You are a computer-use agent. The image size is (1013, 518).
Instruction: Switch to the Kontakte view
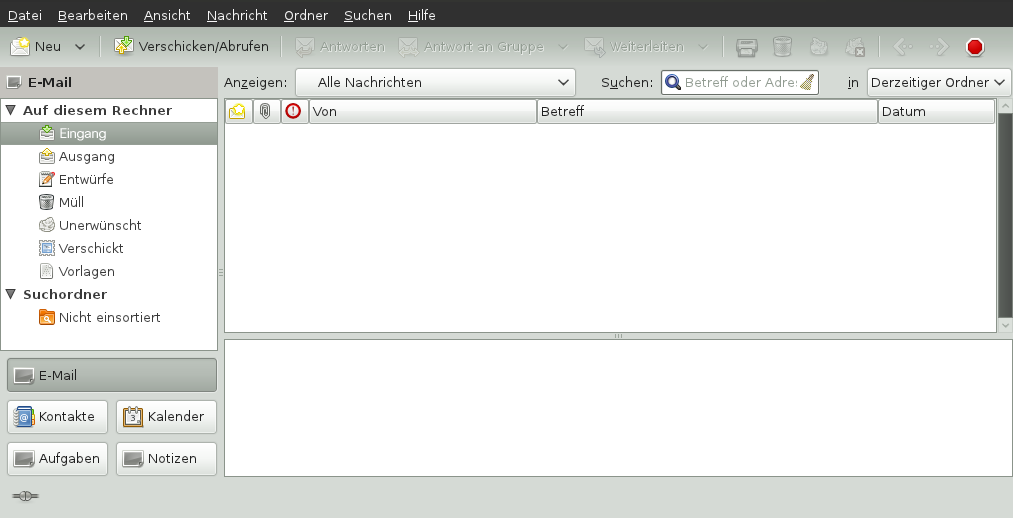click(x=56, y=416)
